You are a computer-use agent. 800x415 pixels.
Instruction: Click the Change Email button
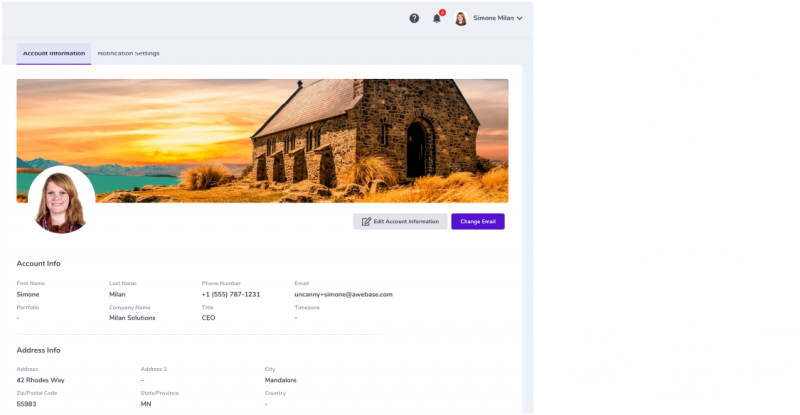pyautogui.click(x=477, y=221)
